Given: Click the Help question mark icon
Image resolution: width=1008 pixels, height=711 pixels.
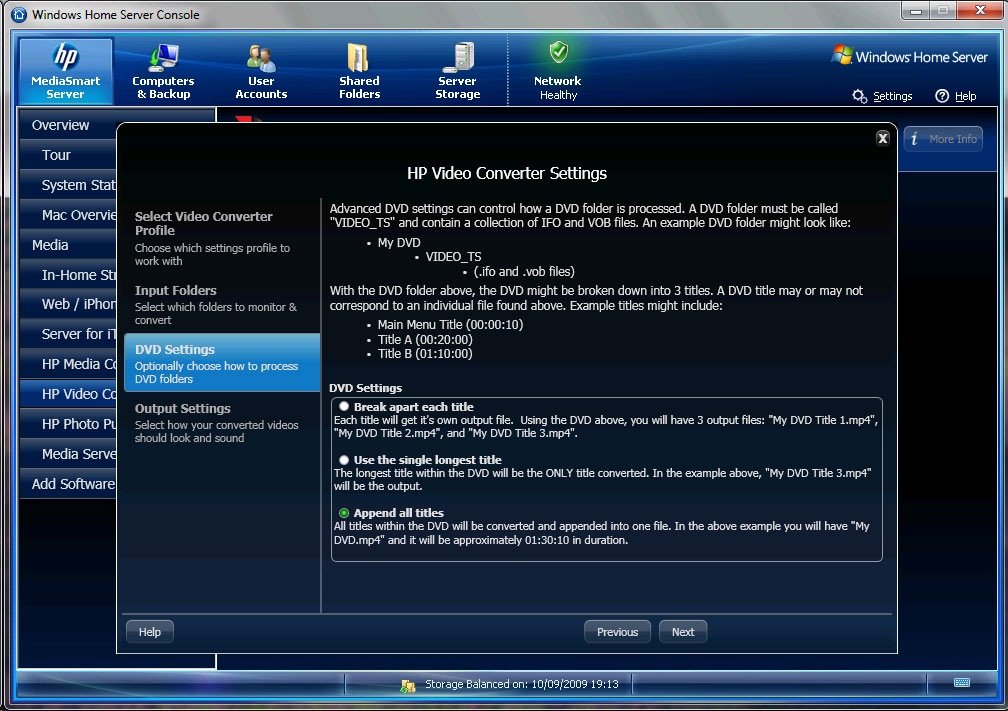Looking at the screenshot, I should [x=942, y=96].
